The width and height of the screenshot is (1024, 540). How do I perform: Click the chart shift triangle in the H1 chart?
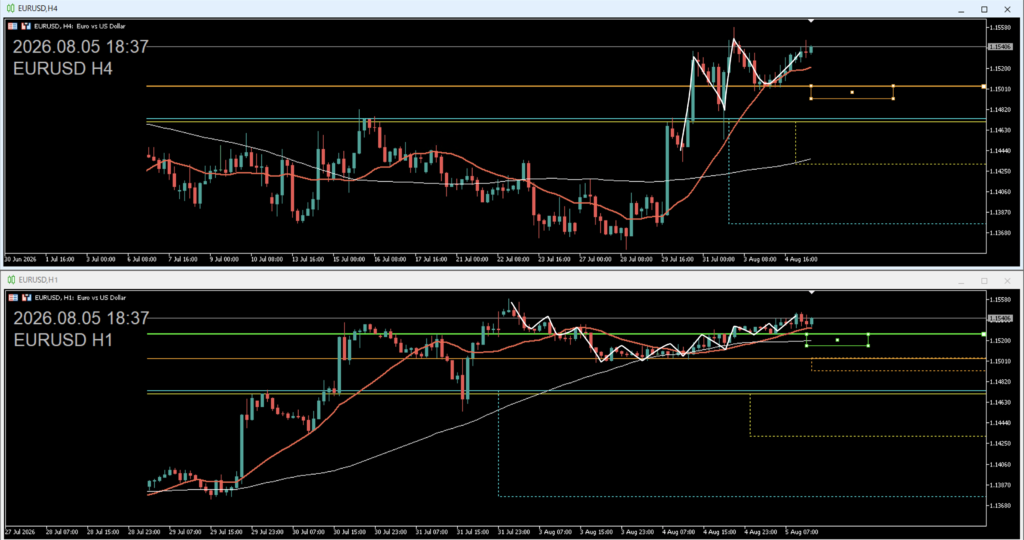tap(811, 293)
